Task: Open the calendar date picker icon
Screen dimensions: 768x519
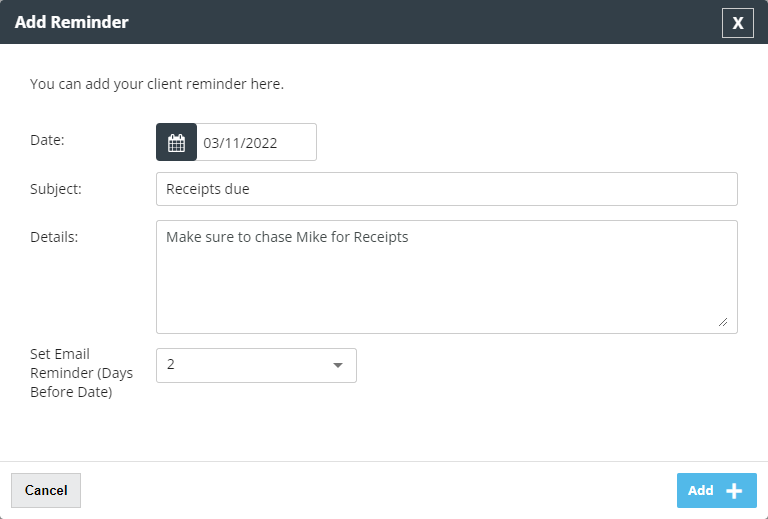Action: tap(176, 142)
